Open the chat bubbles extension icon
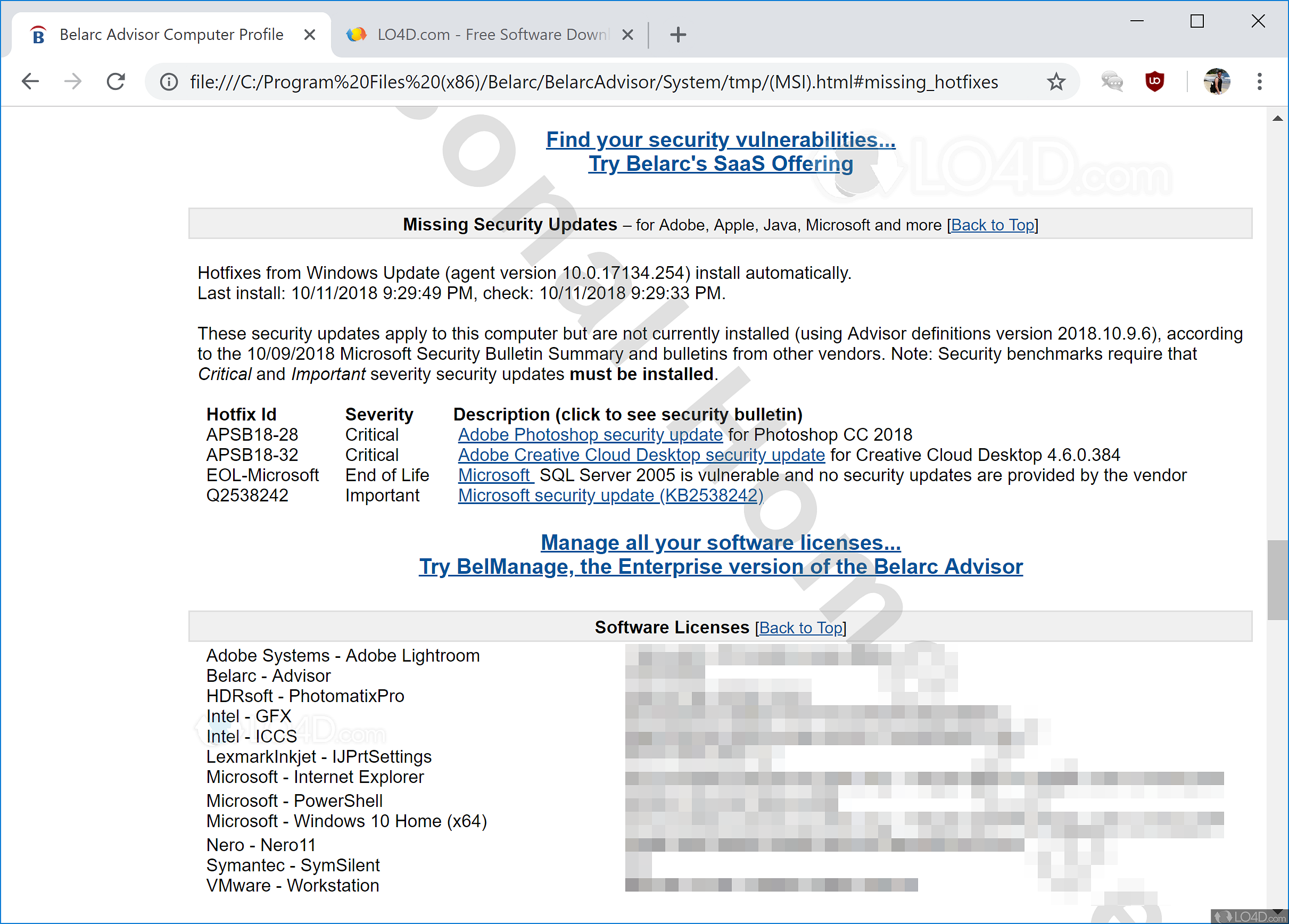This screenshot has width=1289, height=924. pyautogui.click(x=1112, y=82)
